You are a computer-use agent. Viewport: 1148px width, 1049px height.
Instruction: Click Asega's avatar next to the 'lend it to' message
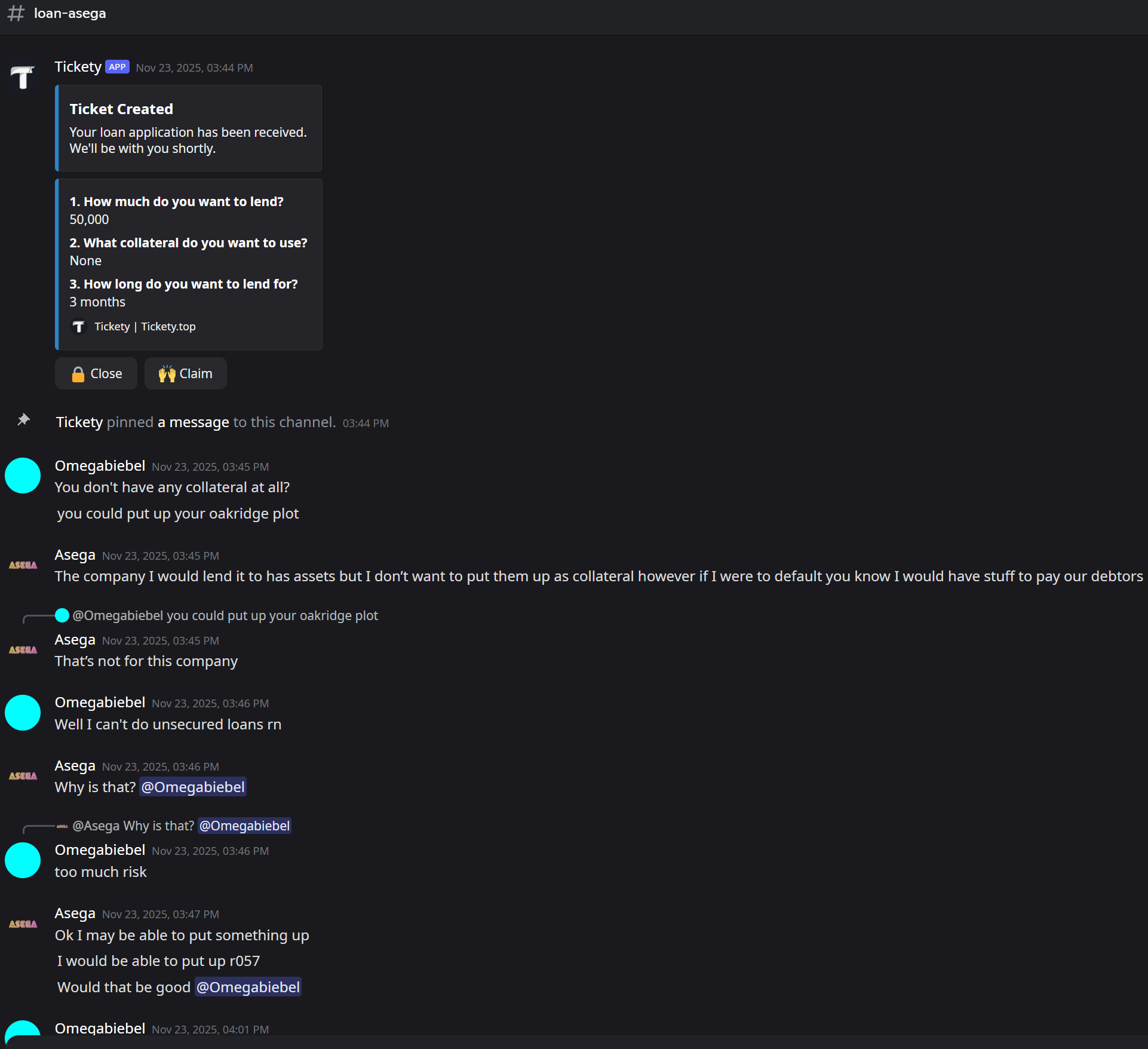[23, 565]
